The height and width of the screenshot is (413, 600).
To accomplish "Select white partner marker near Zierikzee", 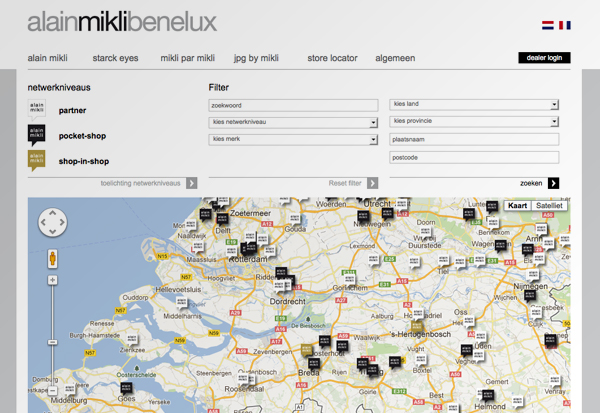I will [x=132, y=339].
